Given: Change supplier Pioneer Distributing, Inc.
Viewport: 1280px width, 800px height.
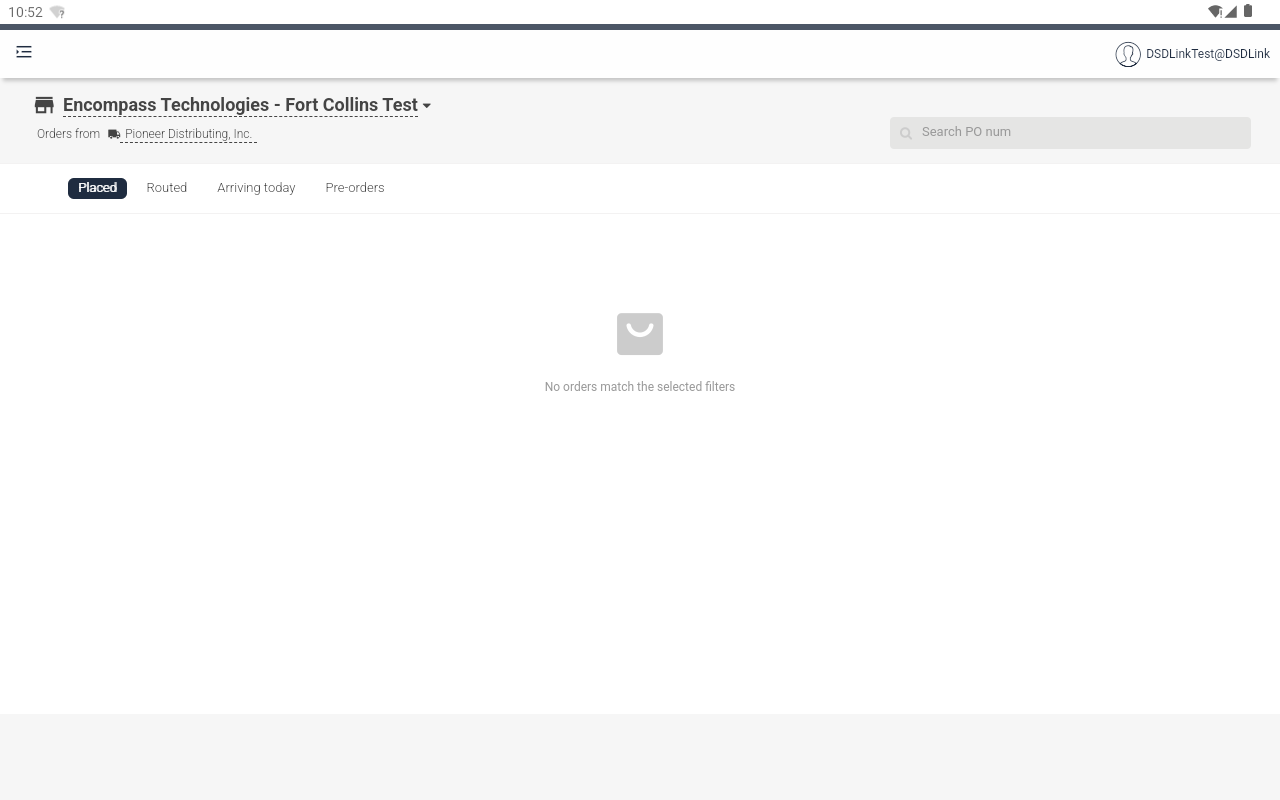Looking at the screenshot, I should (x=188, y=134).
